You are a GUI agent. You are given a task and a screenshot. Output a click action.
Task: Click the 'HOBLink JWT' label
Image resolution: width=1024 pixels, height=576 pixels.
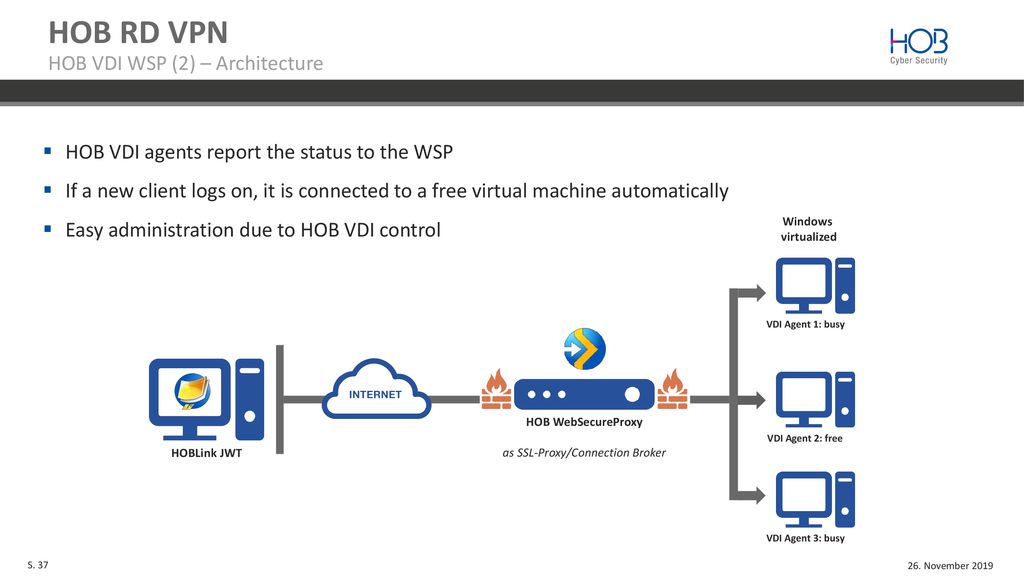[x=206, y=453]
